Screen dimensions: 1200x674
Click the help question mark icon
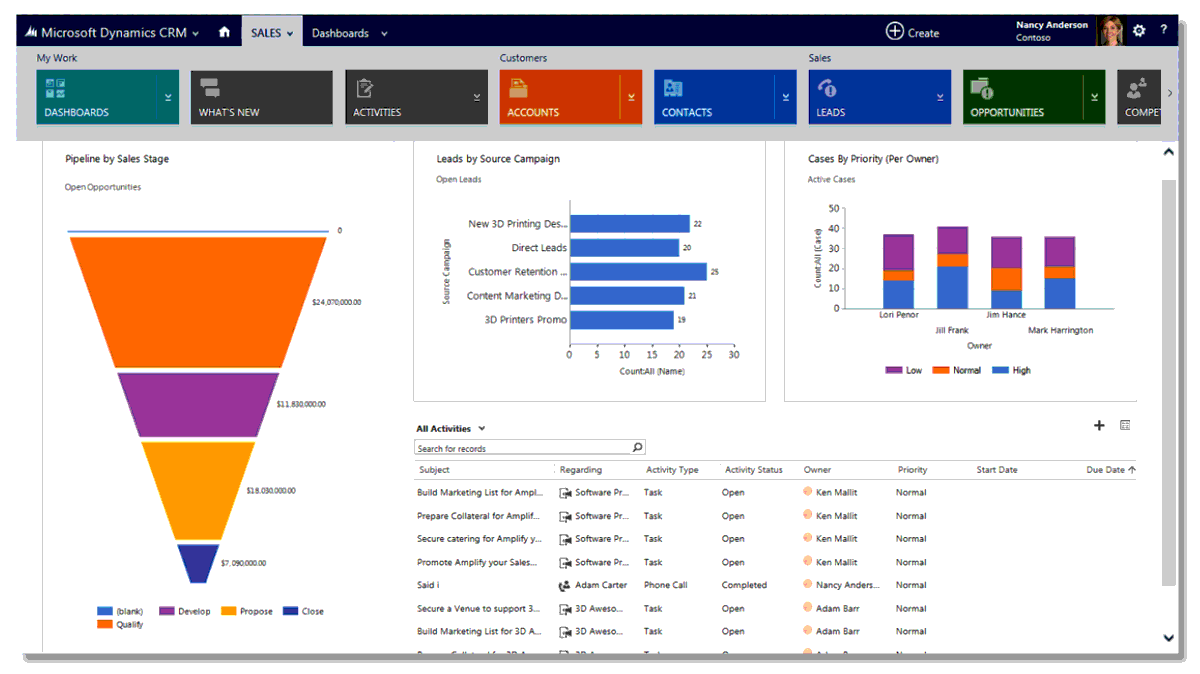[1164, 30]
